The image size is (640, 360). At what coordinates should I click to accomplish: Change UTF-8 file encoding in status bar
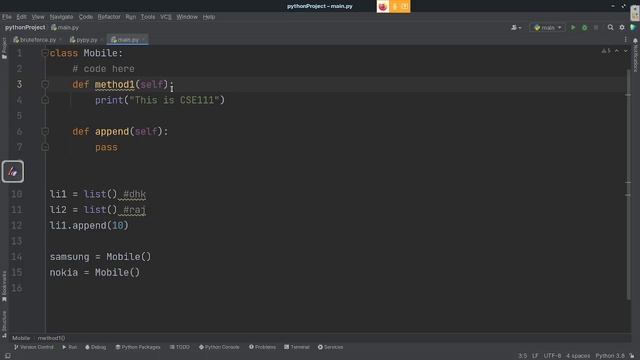[552, 356]
